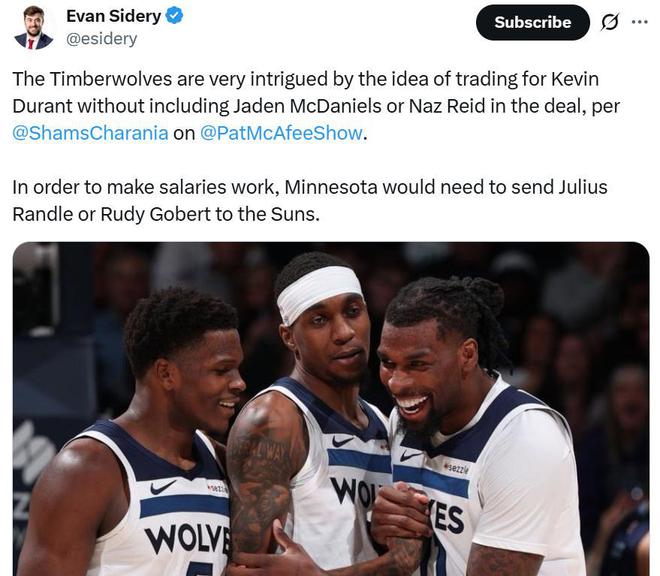The image size is (660, 576).
Task: Click the blue verified badge
Action: pos(174,16)
